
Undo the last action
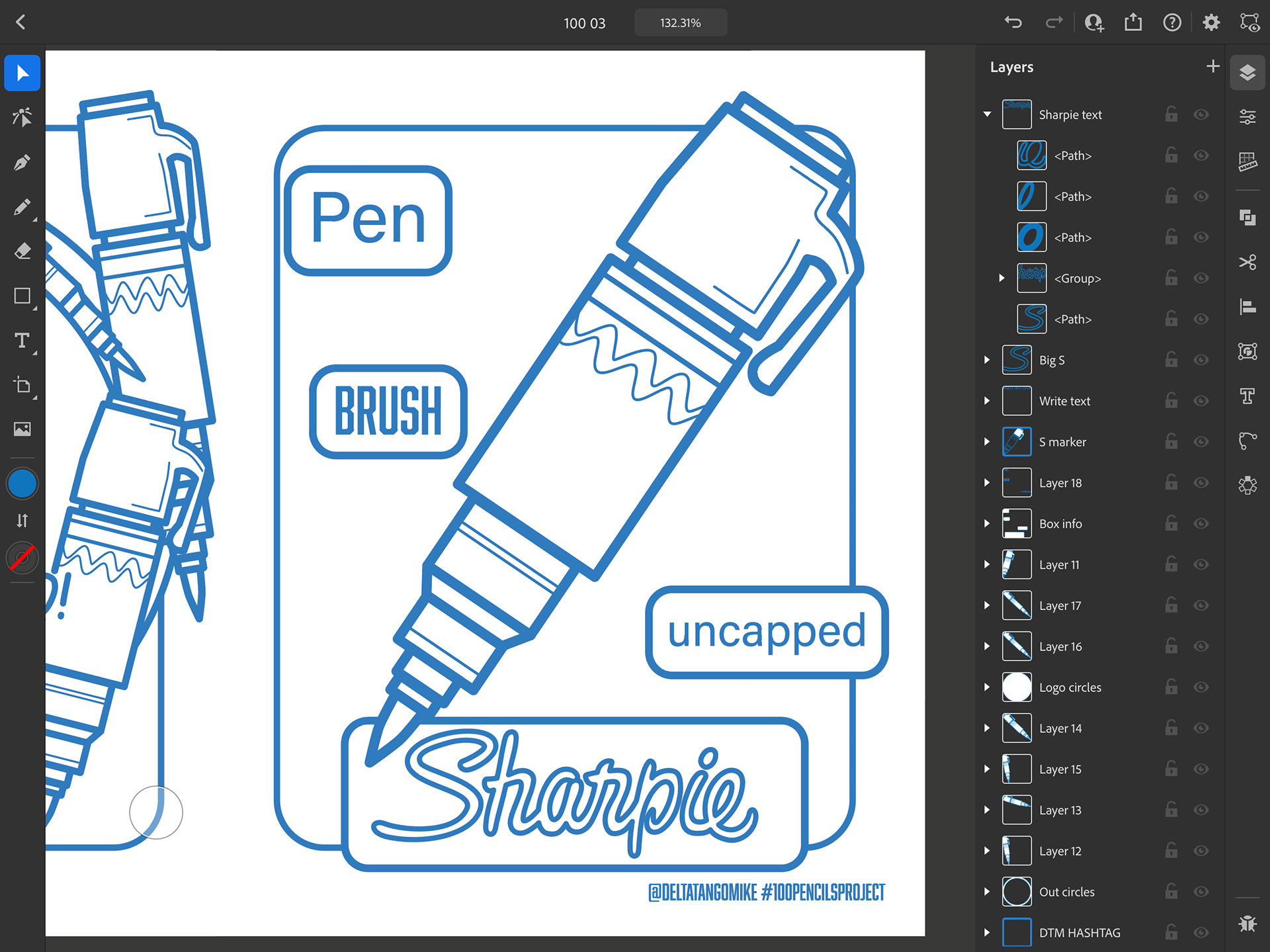tap(1013, 22)
